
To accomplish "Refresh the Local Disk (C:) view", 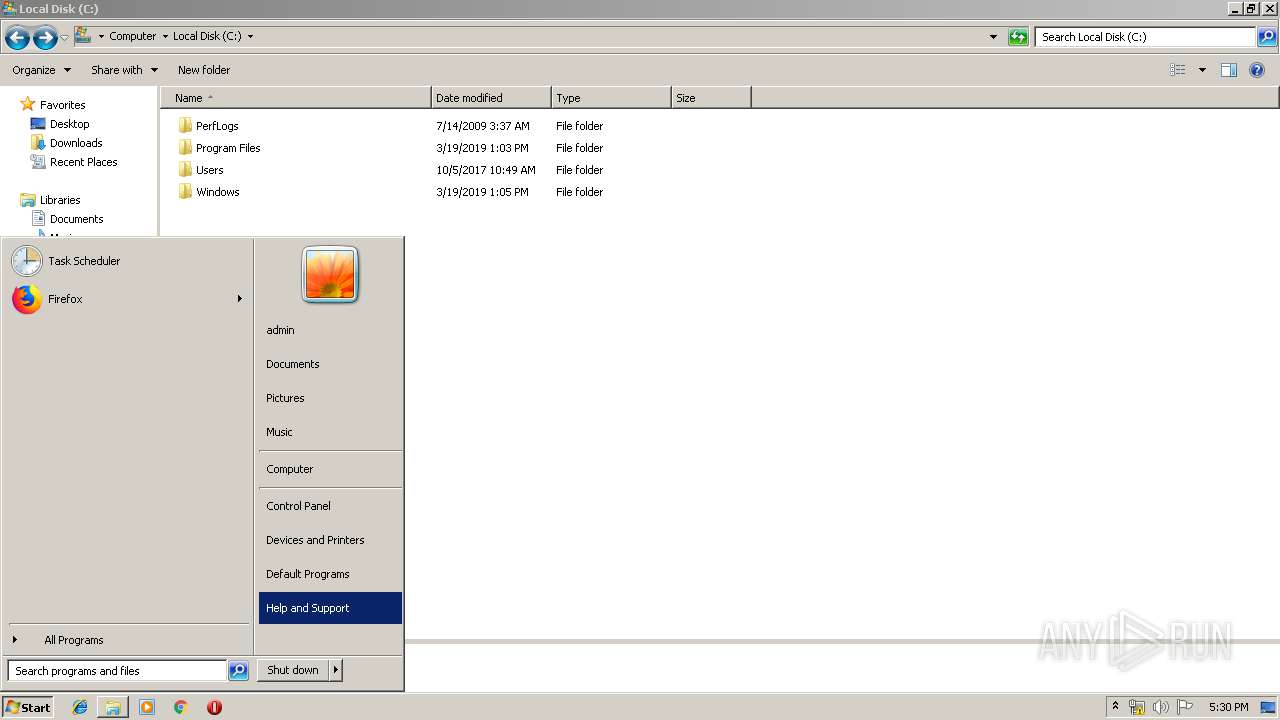I will click(1018, 37).
